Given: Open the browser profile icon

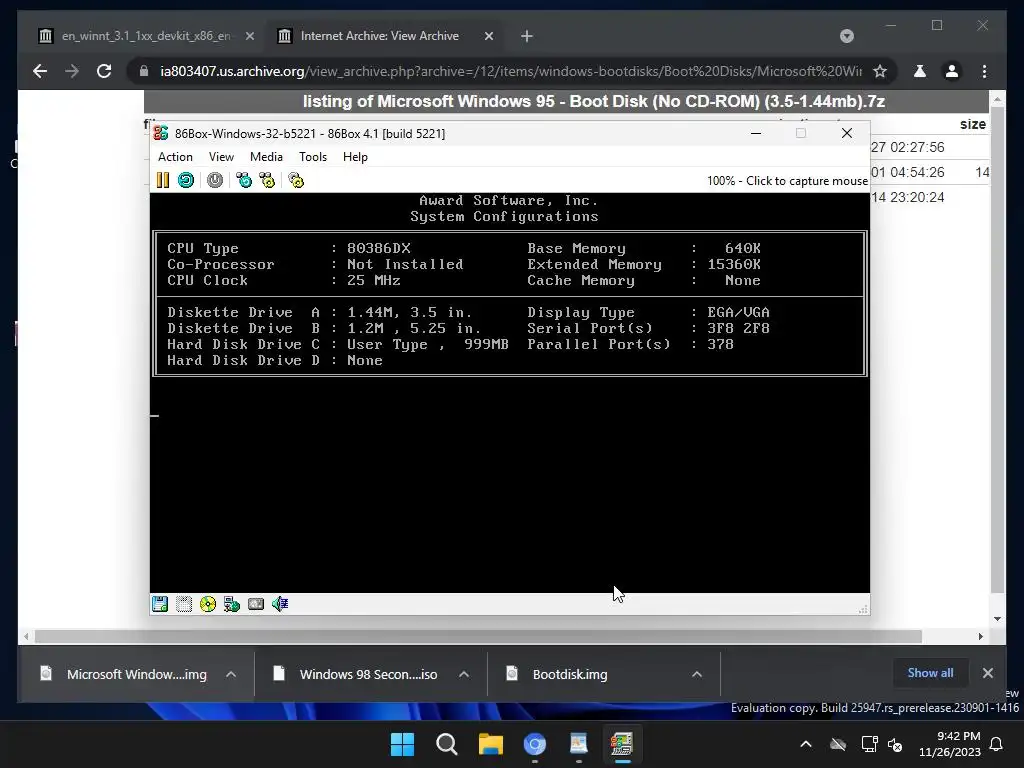Looking at the screenshot, I should pyautogui.click(x=952, y=71).
